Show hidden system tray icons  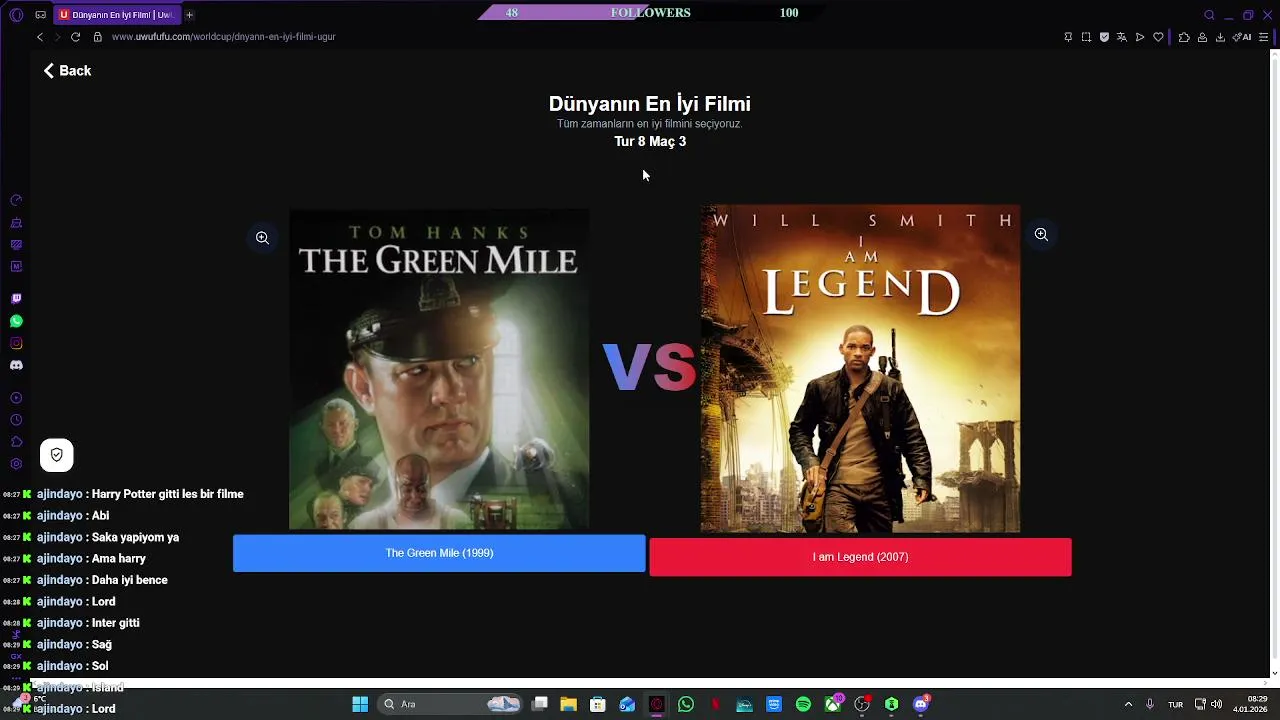pos(1128,704)
